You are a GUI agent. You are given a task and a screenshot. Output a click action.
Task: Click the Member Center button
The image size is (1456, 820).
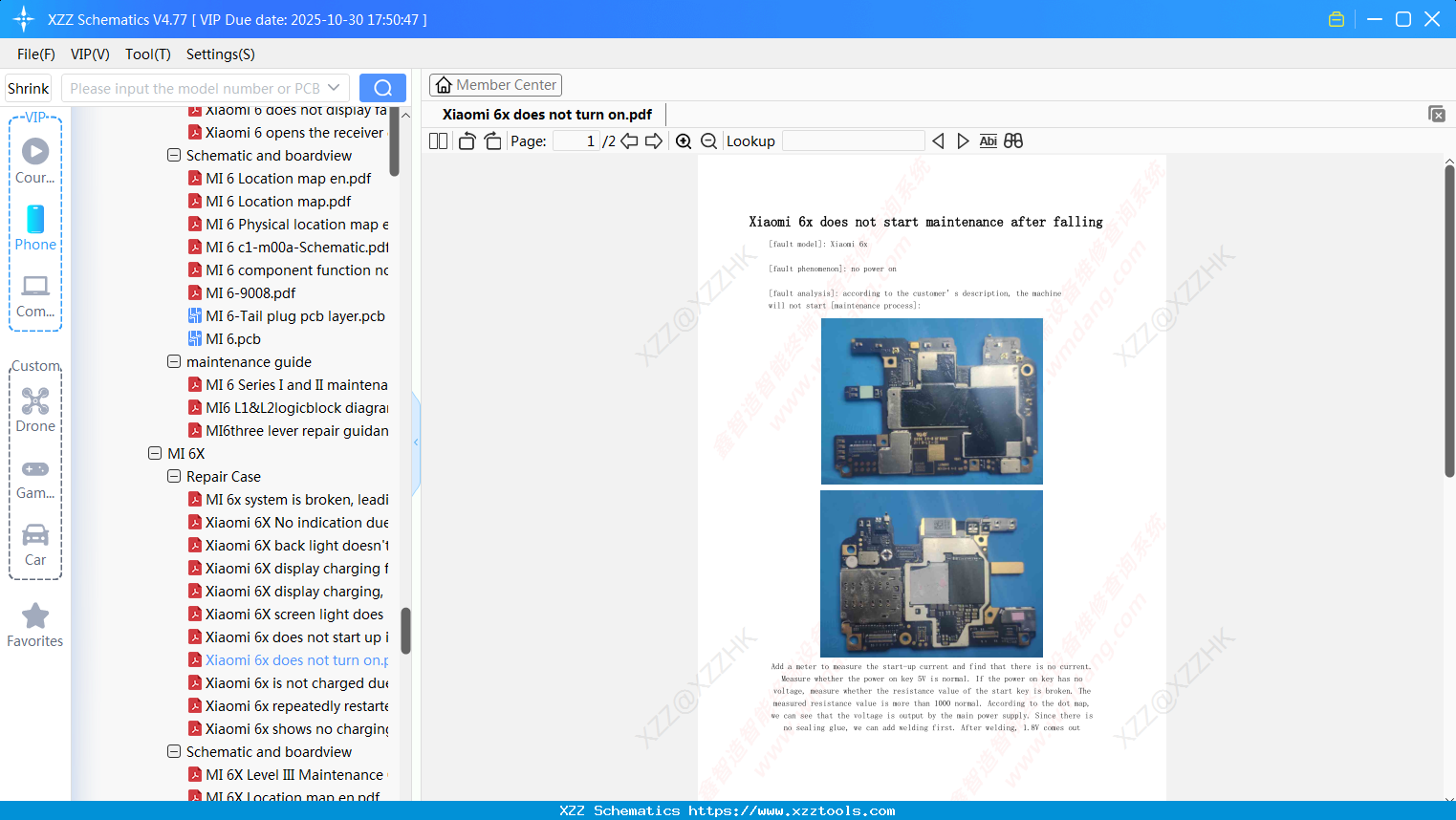495,85
